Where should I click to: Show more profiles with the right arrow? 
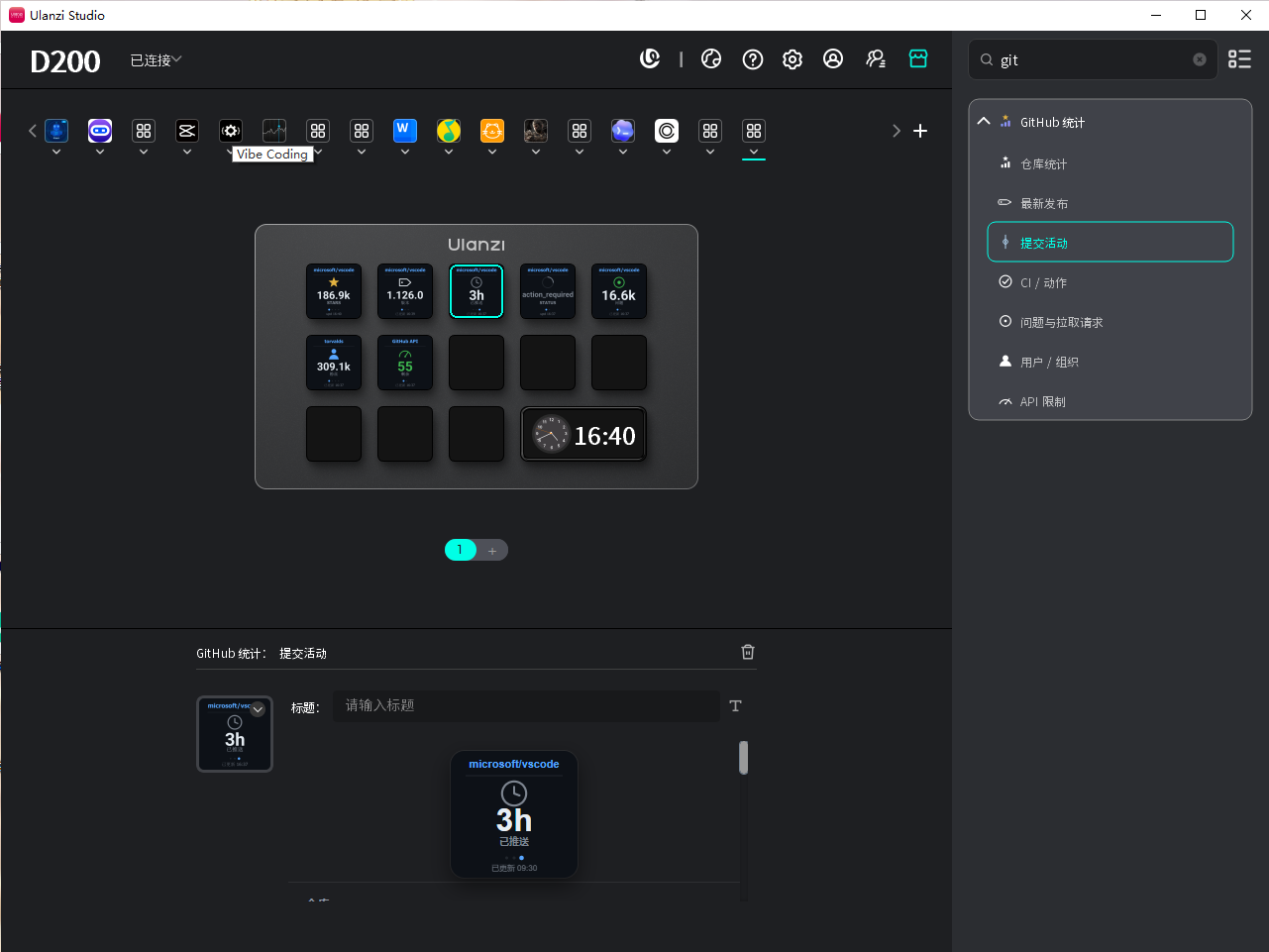[x=897, y=131]
